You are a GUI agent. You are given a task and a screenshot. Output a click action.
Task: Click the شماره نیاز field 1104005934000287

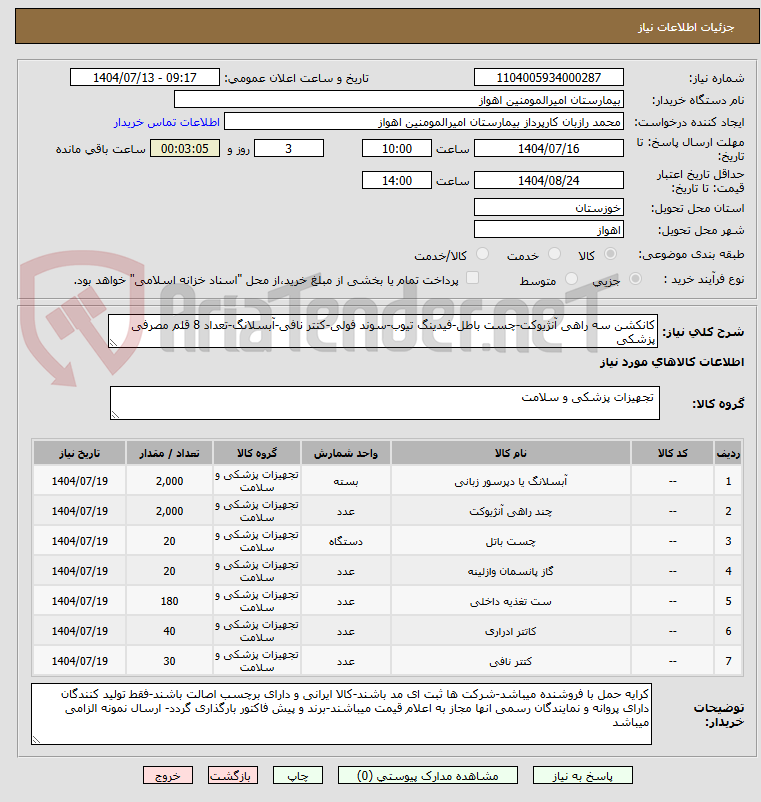pos(549,77)
